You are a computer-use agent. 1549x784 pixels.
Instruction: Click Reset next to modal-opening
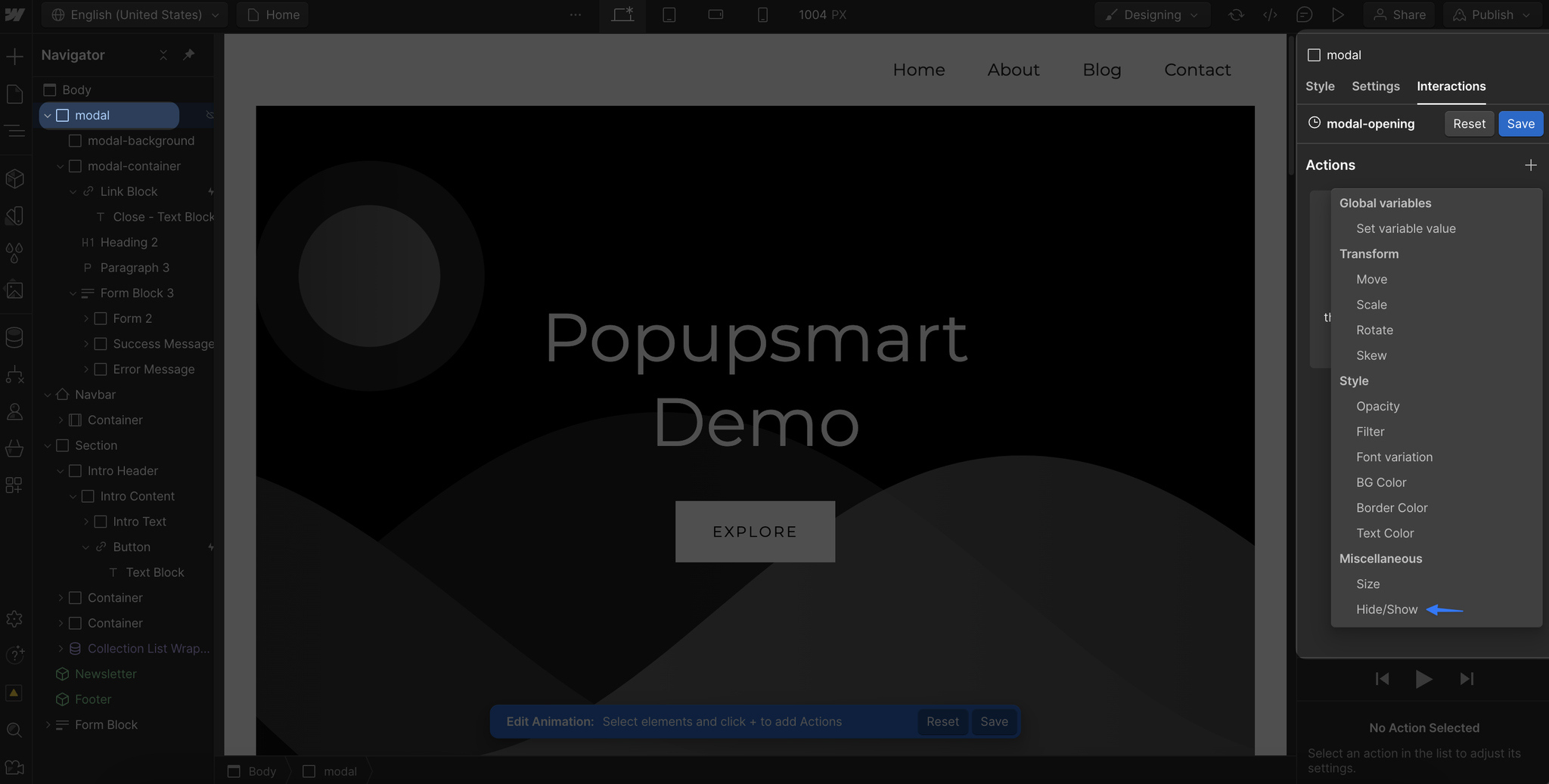coord(1469,124)
